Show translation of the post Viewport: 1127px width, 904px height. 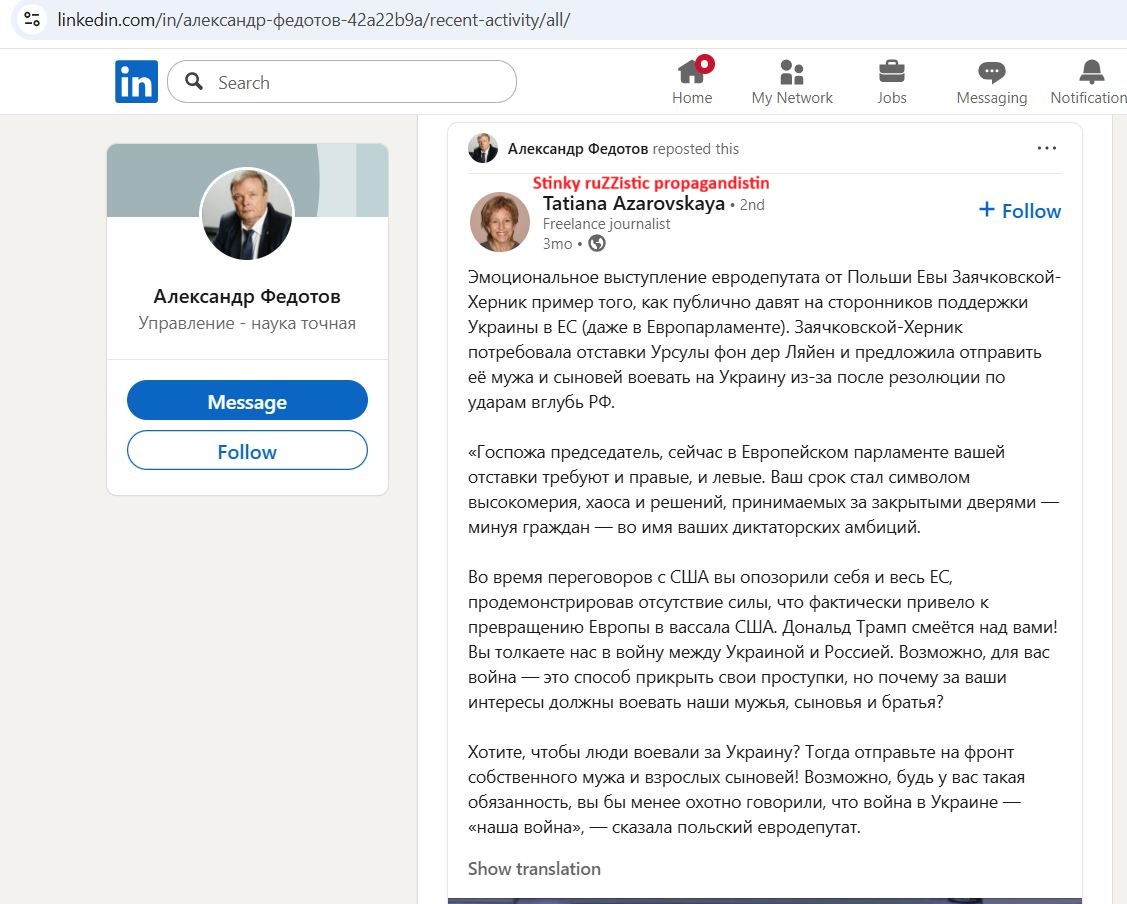534,868
